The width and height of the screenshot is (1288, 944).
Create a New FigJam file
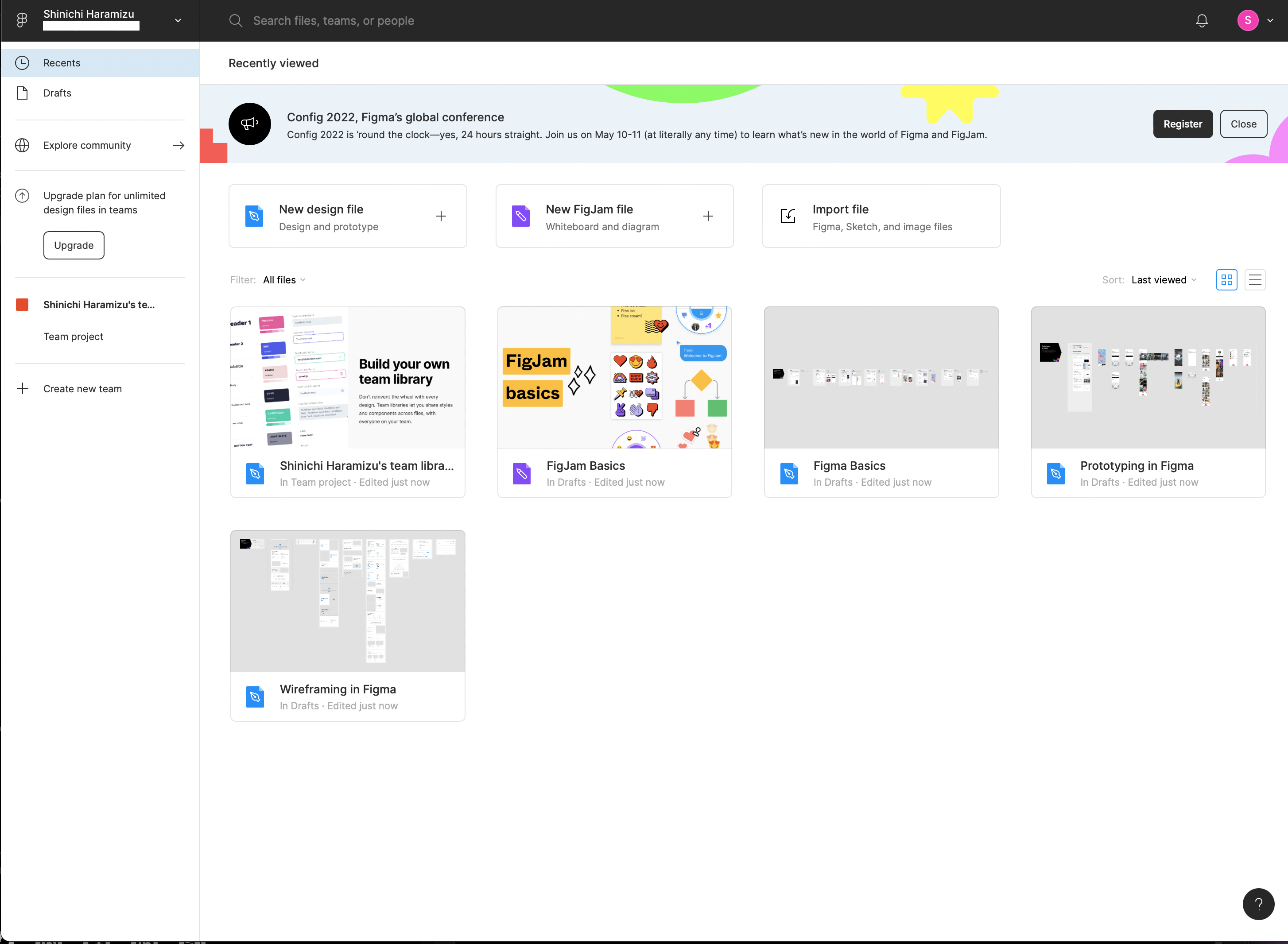(614, 216)
